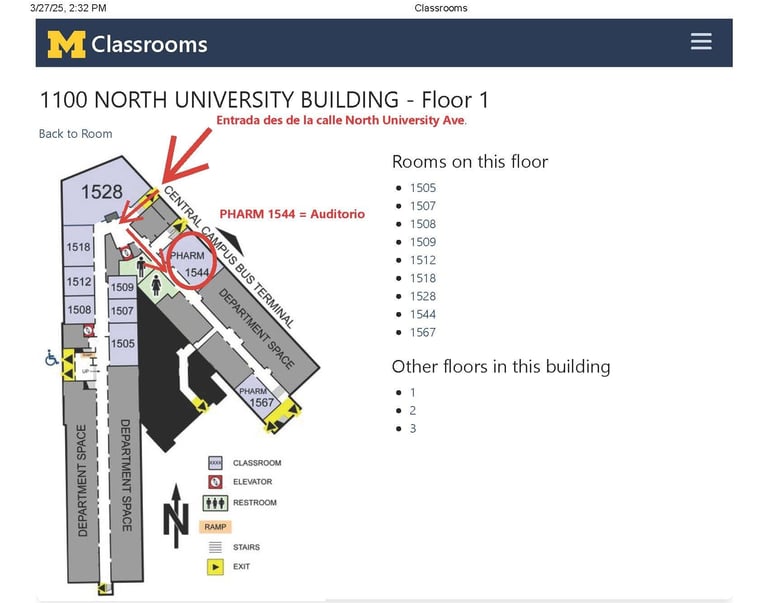This screenshot has height=603, width=768.
Task: Open room 1505 in rooms list
Action: 423,188
